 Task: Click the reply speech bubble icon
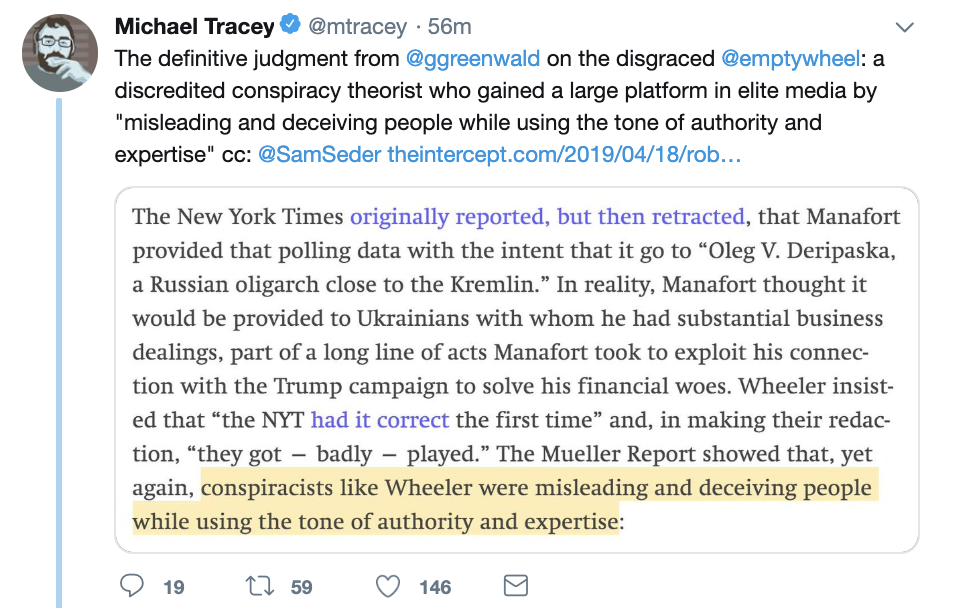131,586
